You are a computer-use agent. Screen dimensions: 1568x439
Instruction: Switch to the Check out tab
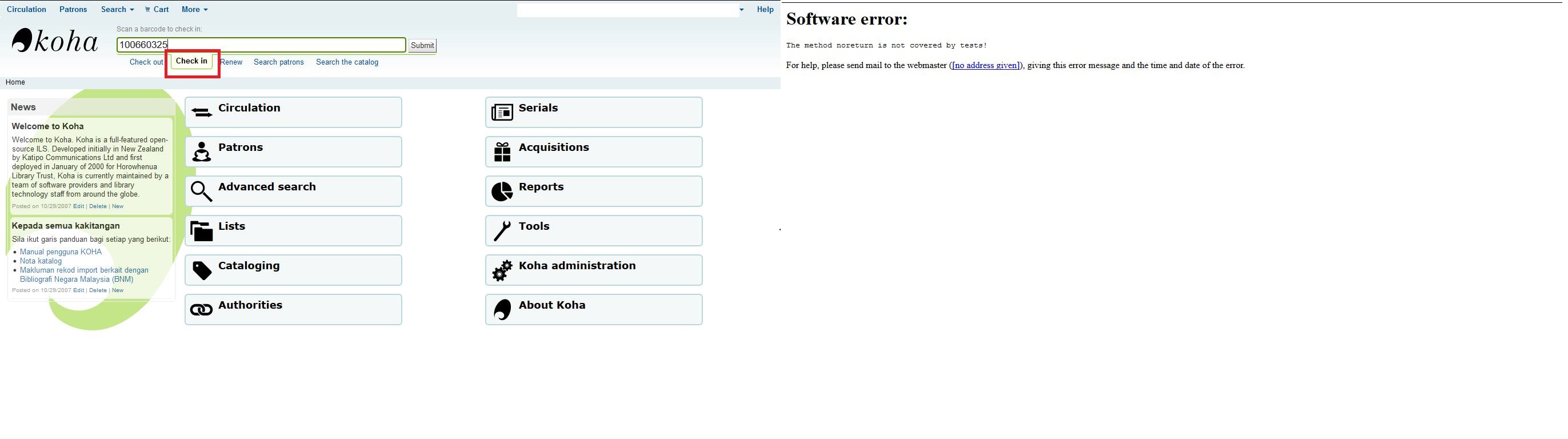pos(146,62)
